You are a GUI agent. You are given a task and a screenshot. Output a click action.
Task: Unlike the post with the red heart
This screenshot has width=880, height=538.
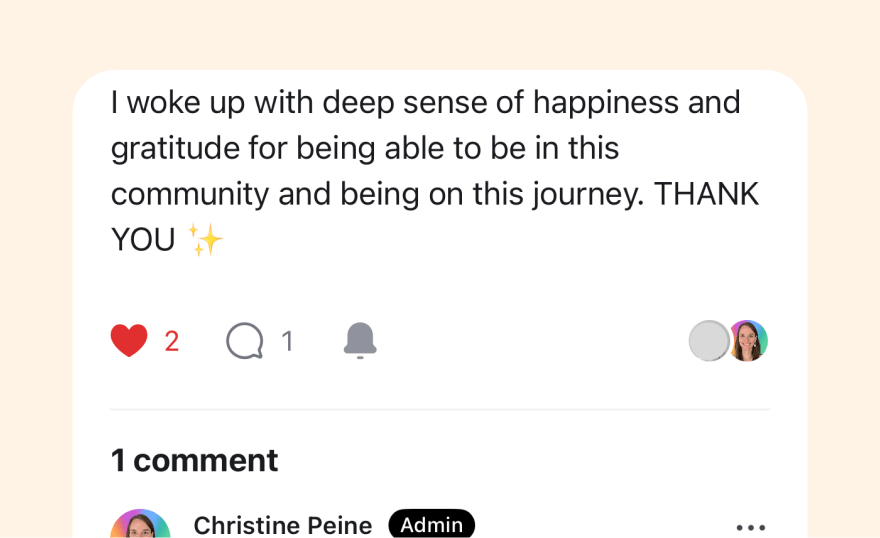tap(129, 341)
